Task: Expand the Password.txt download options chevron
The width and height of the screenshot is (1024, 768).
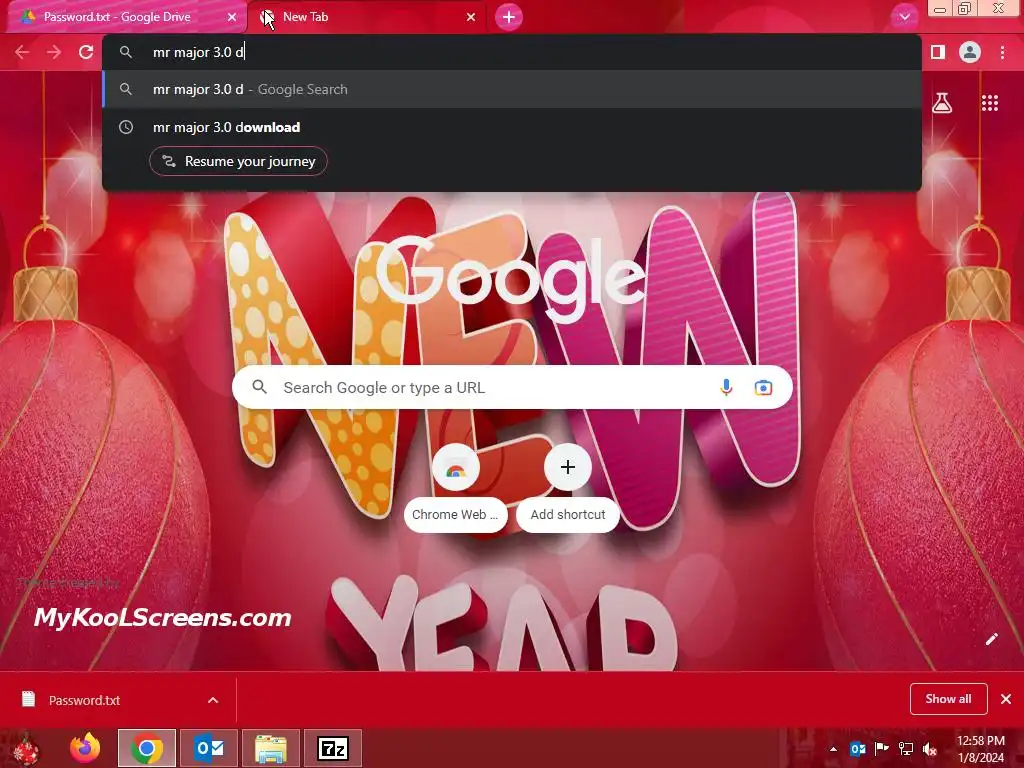Action: (x=213, y=700)
